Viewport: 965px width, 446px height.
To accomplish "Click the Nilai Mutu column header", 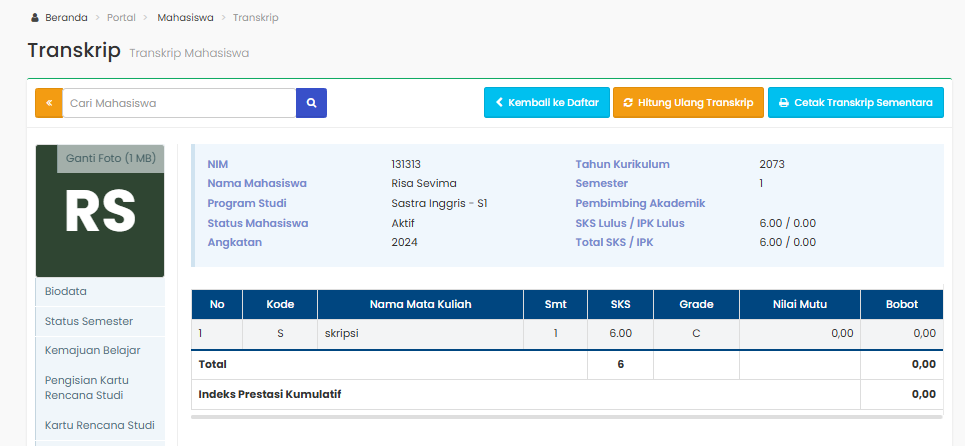I will (799, 305).
